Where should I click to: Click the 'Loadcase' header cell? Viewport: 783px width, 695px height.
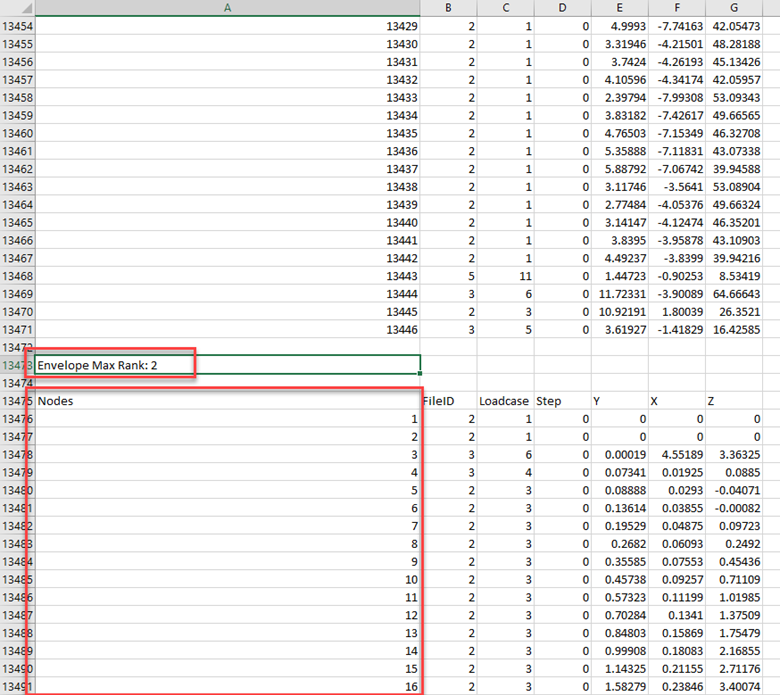[x=505, y=401]
